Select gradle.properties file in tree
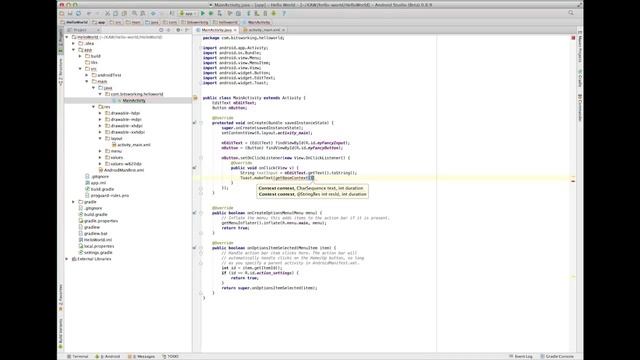Screen dimensions: 640x360 pyautogui.click(x=100, y=221)
